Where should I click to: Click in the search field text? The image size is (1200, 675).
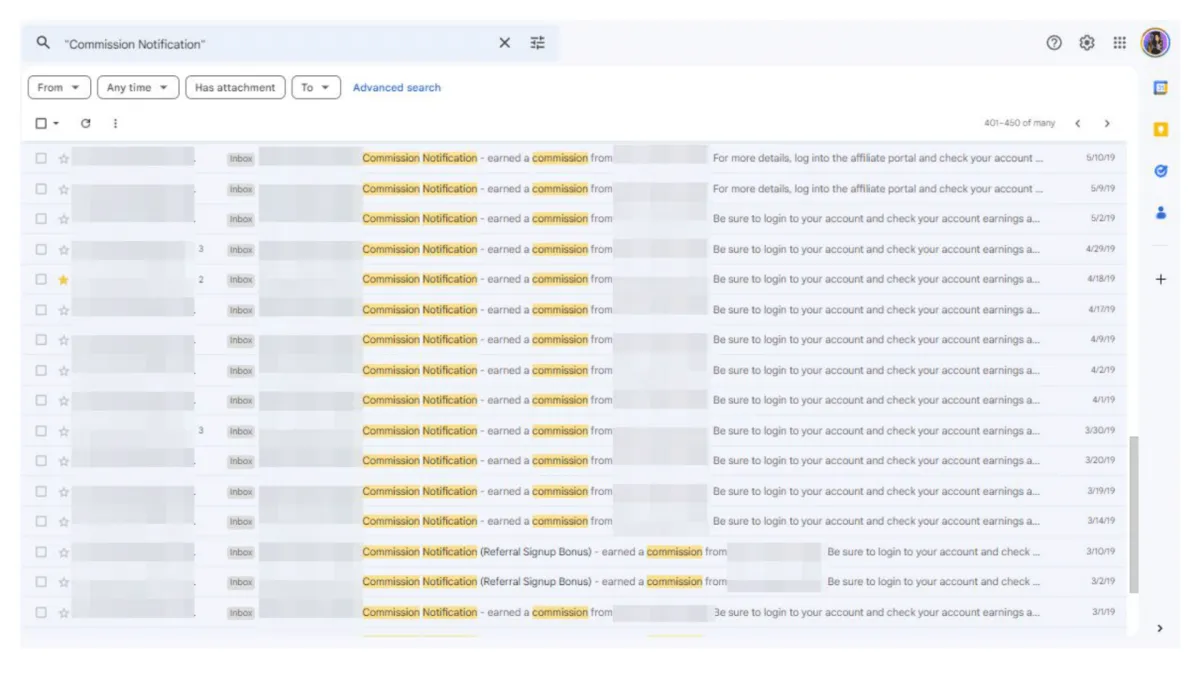pyautogui.click(x=134, y=44)
